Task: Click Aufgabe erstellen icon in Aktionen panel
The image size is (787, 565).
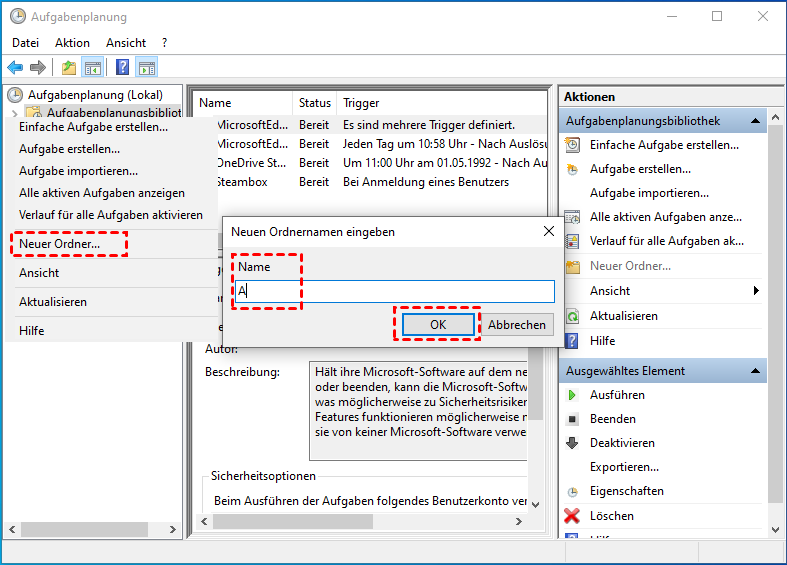Action: click(573, 169)
